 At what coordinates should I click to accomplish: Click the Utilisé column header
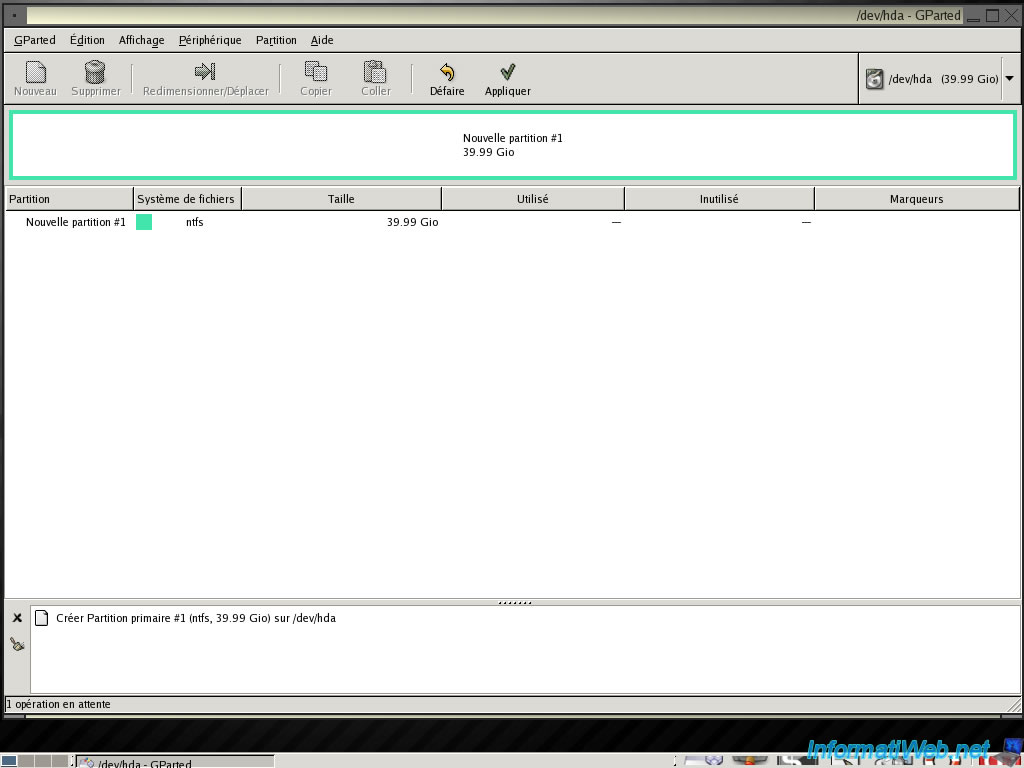[533, 199]
